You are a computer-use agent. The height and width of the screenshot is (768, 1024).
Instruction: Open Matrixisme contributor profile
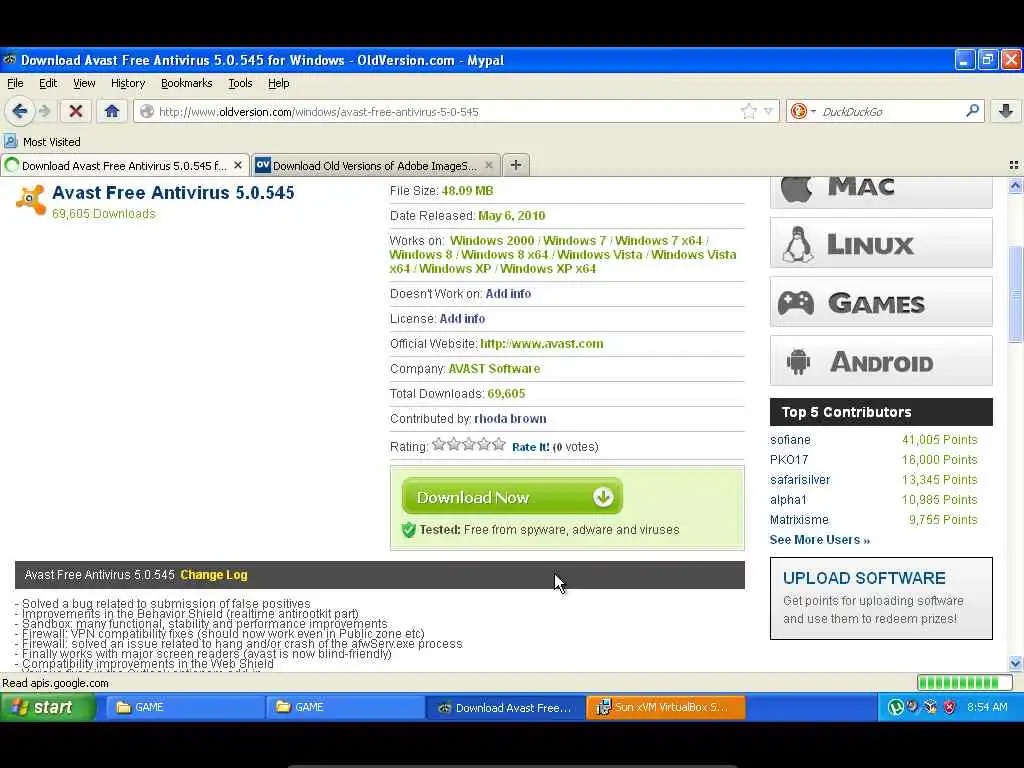point(799,520)
